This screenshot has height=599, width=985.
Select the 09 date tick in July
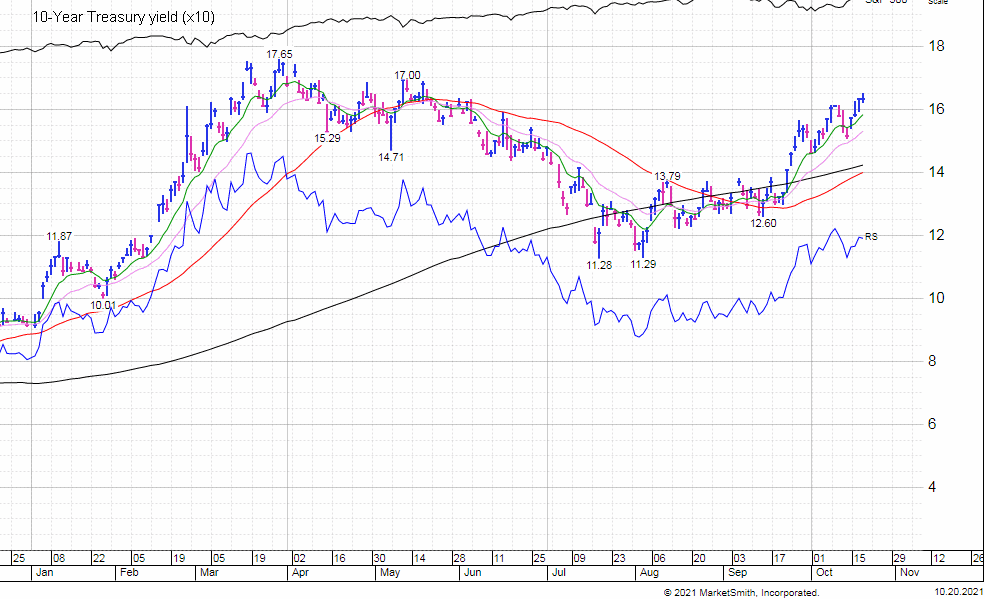(x=579, y=558)
